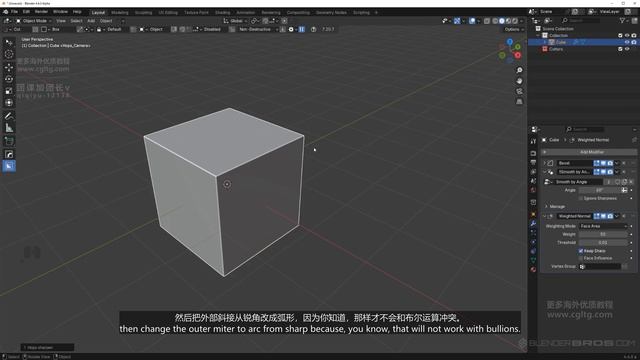The image size is (640, 360).
Task: Adjust the Threshold value slider
Action: tap(603, 242)
